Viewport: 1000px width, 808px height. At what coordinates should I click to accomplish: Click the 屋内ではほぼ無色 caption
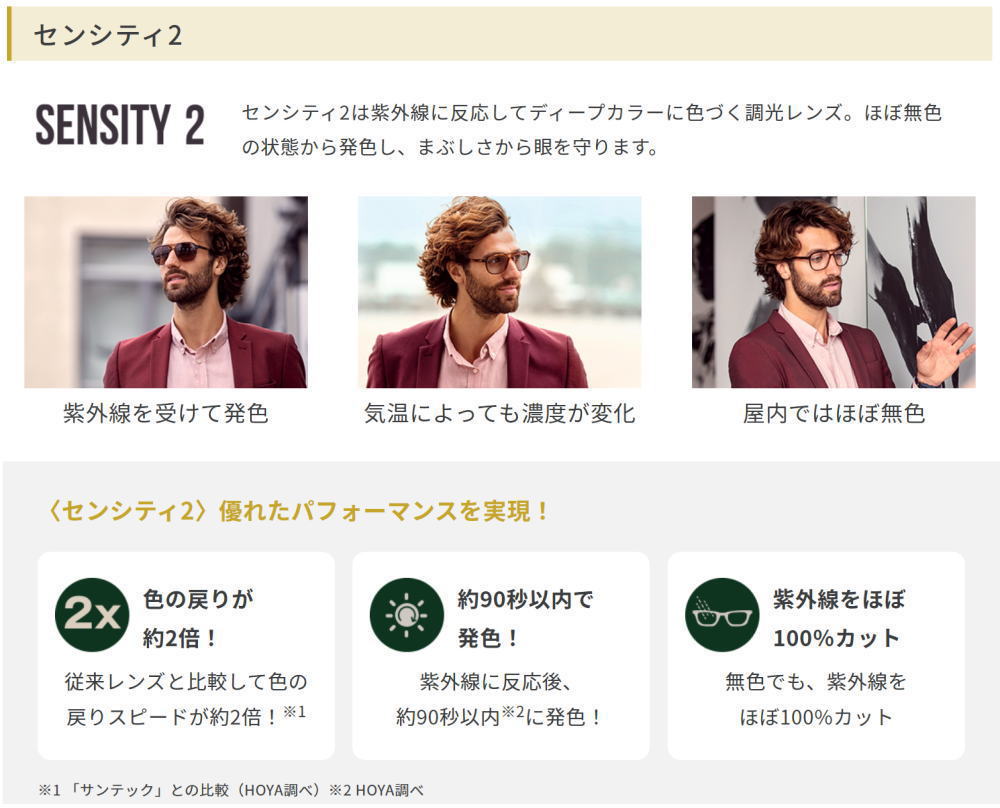coord(834,413)
